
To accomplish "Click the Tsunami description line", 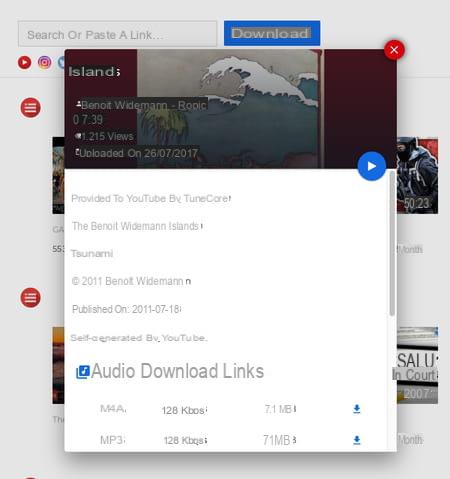I will click(x=92, y=254).
